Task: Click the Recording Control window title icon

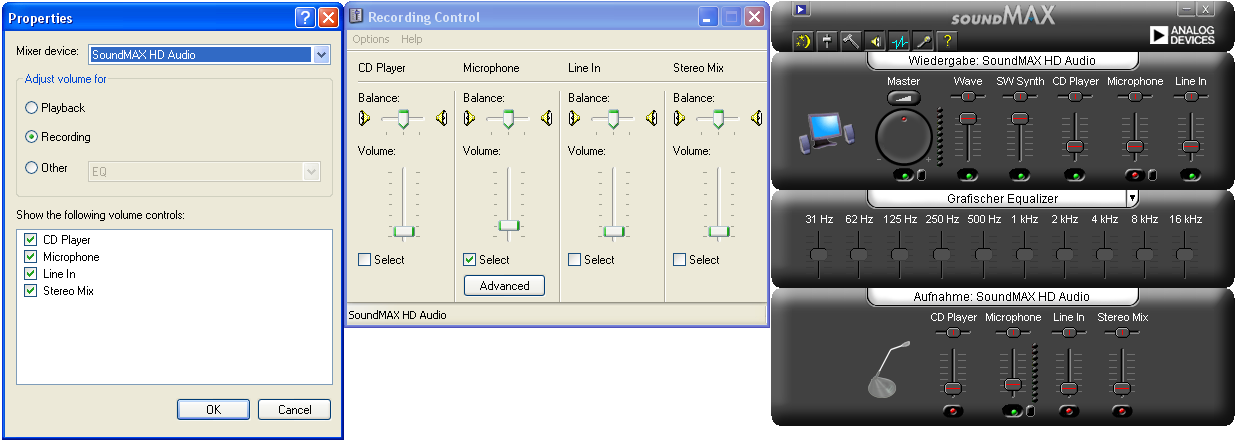Action: click(356, 17)
